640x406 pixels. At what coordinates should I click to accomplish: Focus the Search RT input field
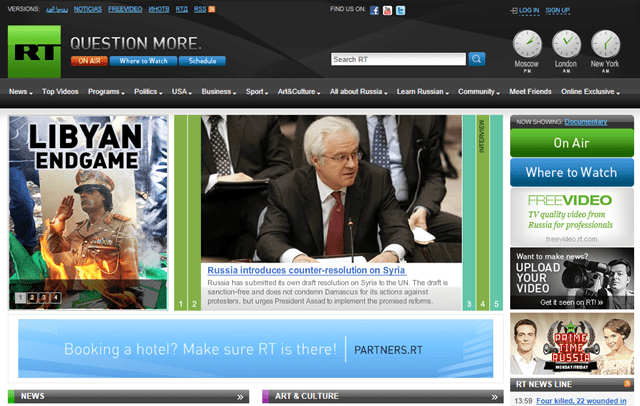point(398,60)
